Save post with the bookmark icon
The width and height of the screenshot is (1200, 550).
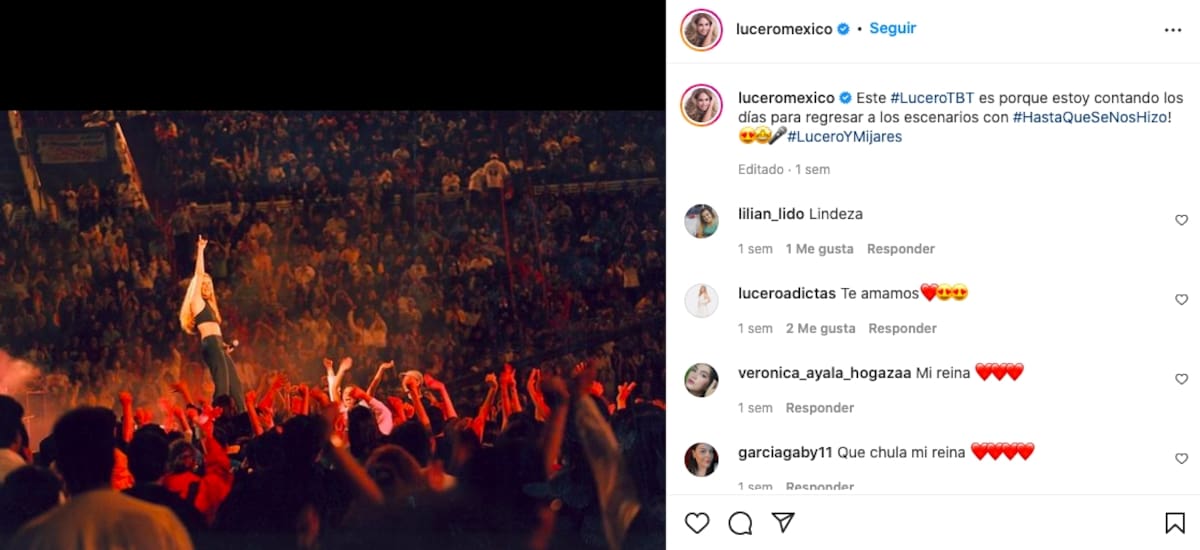coord(1175,523)
